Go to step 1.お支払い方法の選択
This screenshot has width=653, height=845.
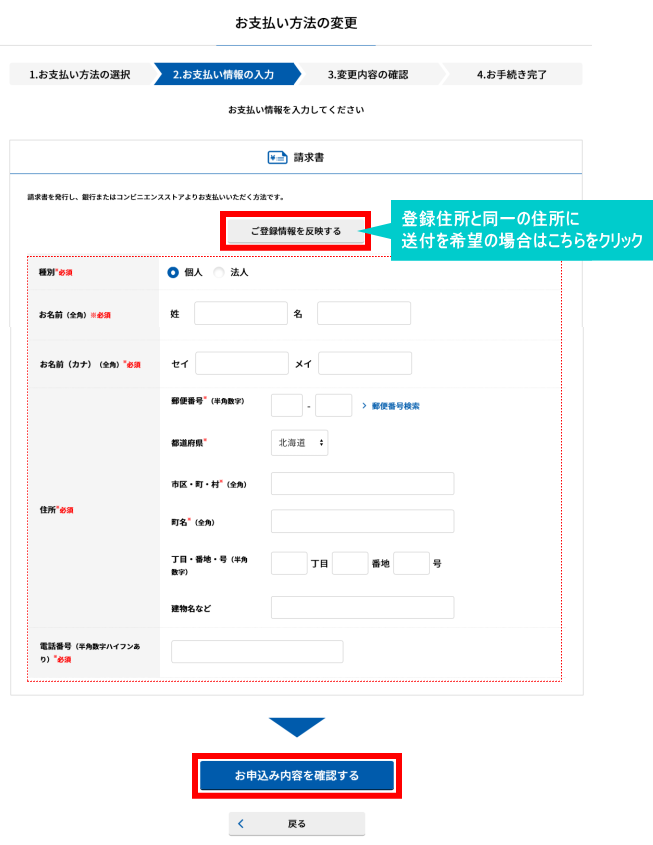[80, 74]
